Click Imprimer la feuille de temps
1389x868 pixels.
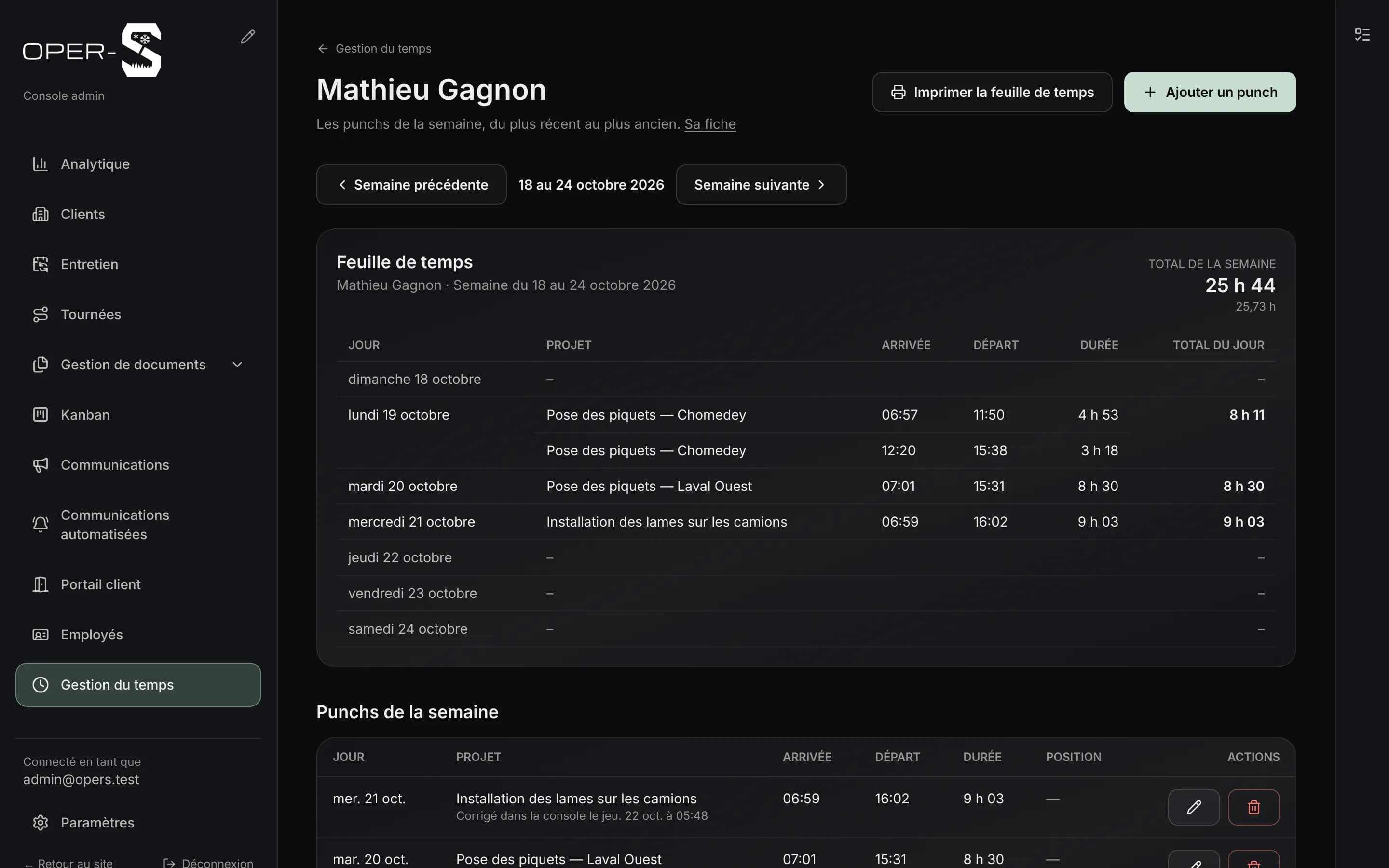click(992, 92)
